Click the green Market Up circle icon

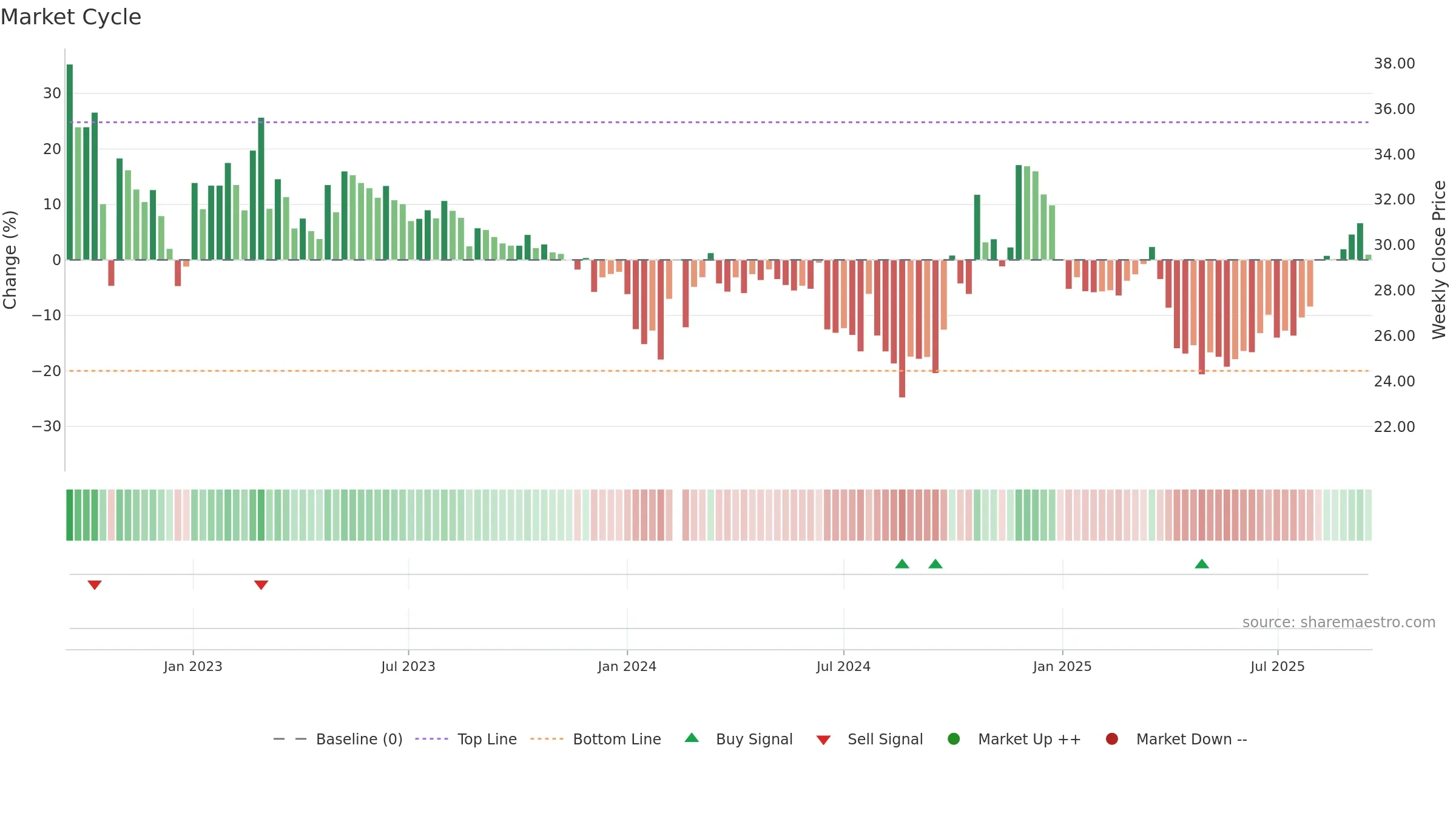(954, 739)
